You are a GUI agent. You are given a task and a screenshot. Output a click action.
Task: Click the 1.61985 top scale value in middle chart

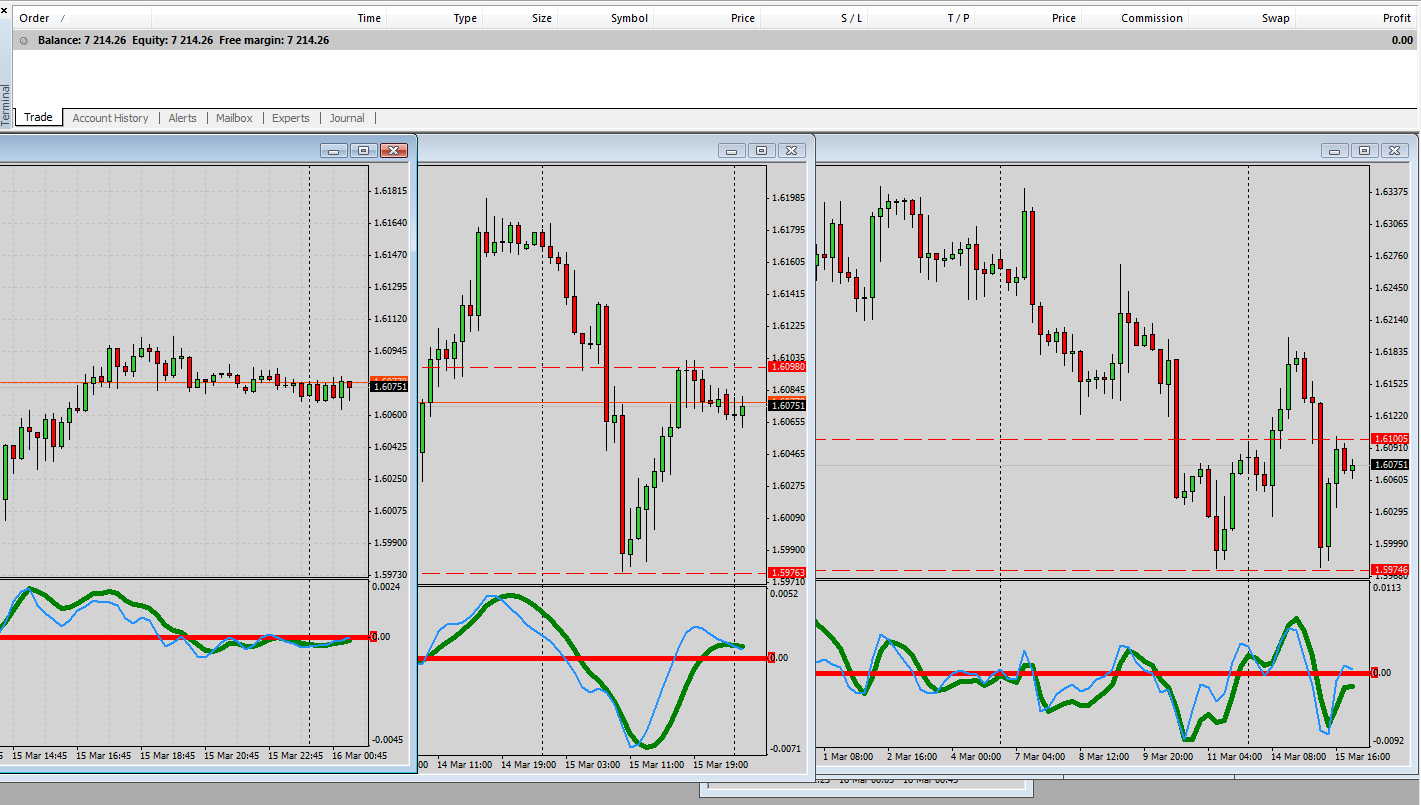coord(789,198)
